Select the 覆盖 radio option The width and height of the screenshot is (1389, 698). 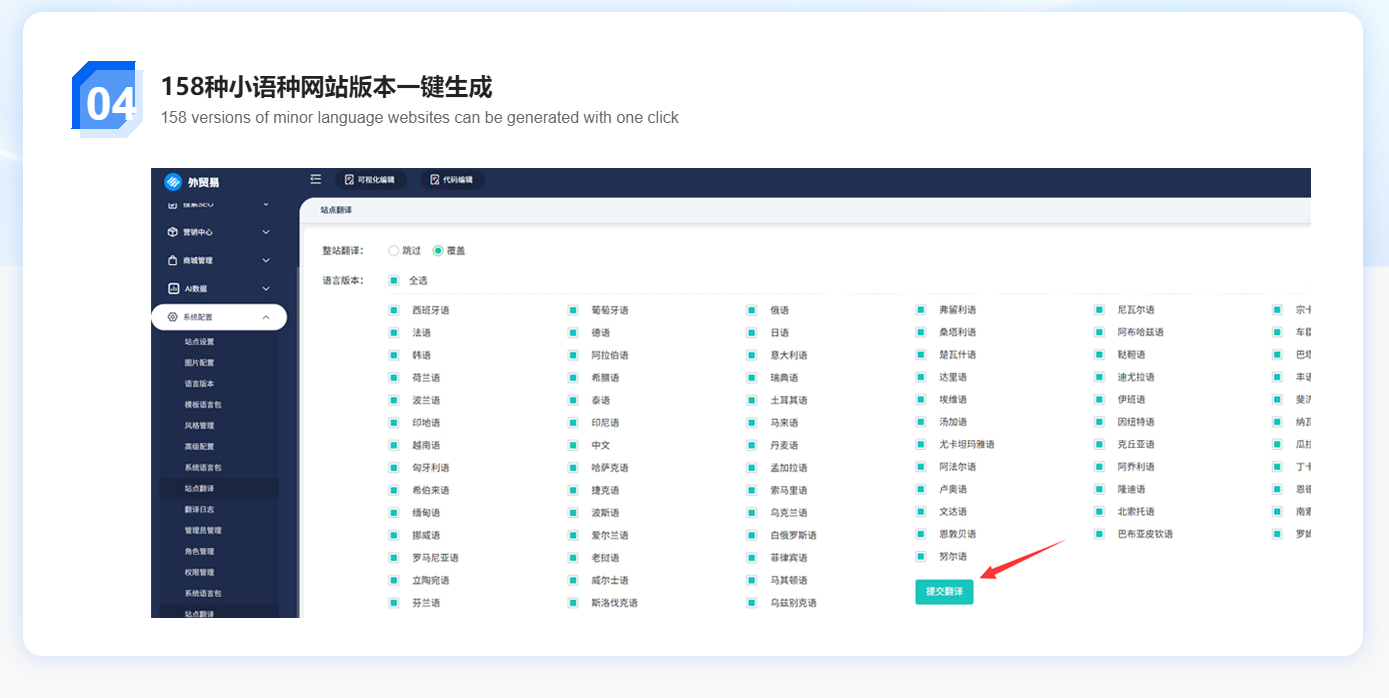438,251
